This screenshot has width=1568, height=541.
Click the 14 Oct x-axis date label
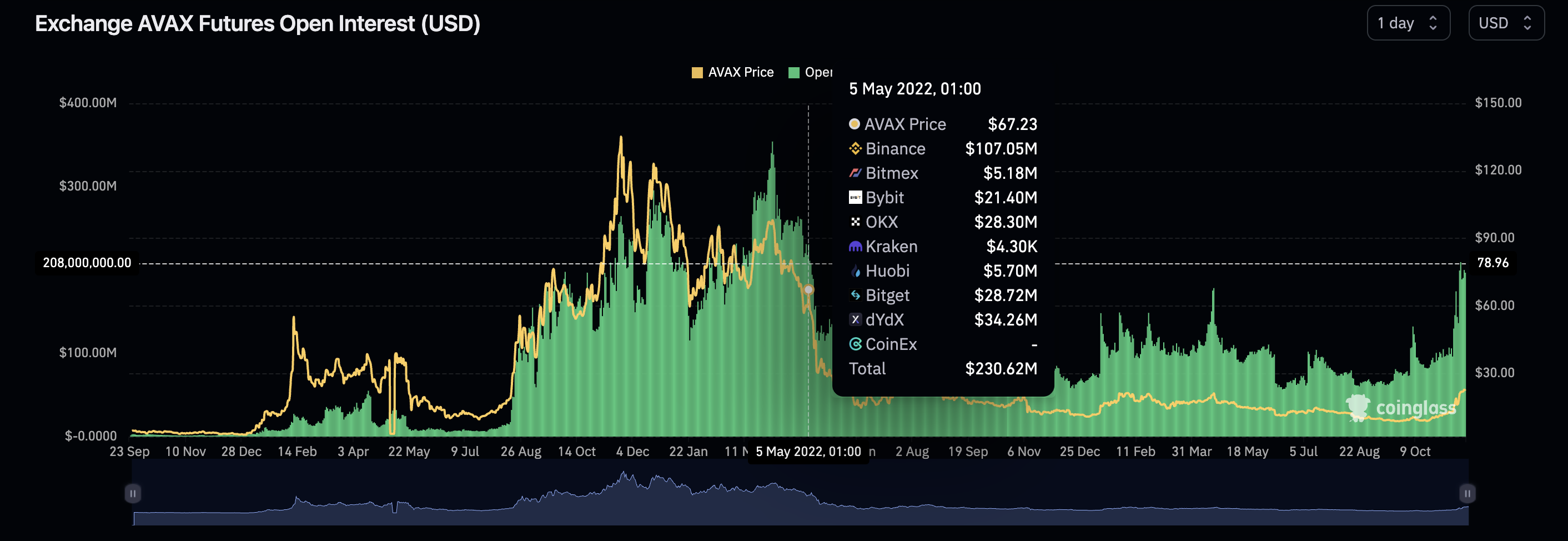point(577,452)
